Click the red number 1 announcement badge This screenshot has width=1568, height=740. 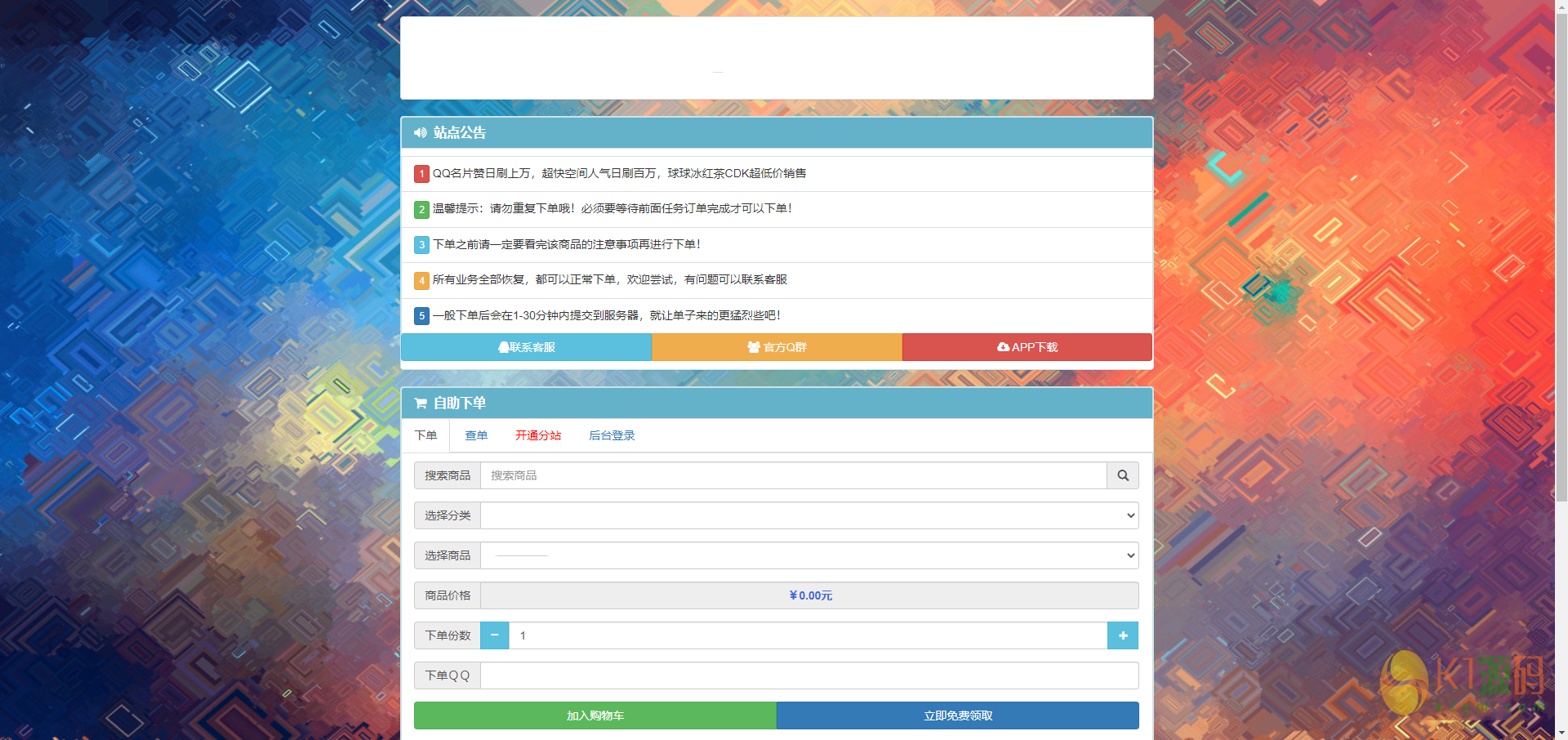pyautogui.click(x=421, y=174)
